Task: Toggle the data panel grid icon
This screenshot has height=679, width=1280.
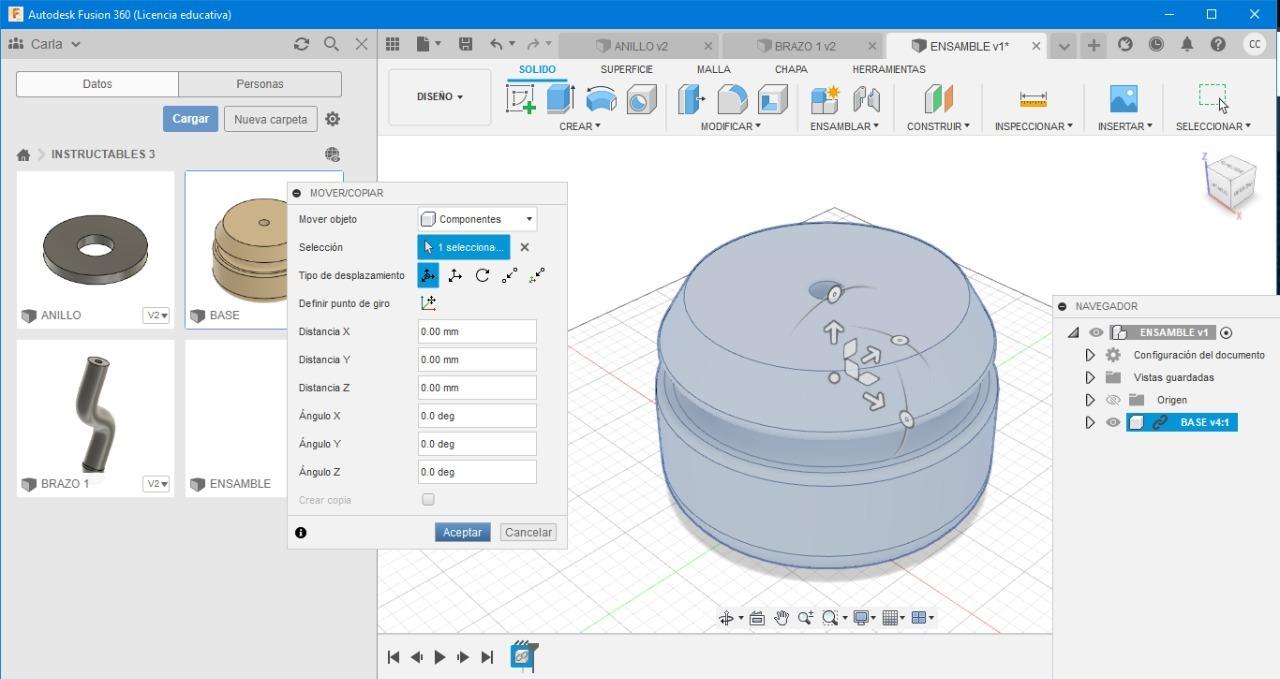Action: [x=393, y=44]
